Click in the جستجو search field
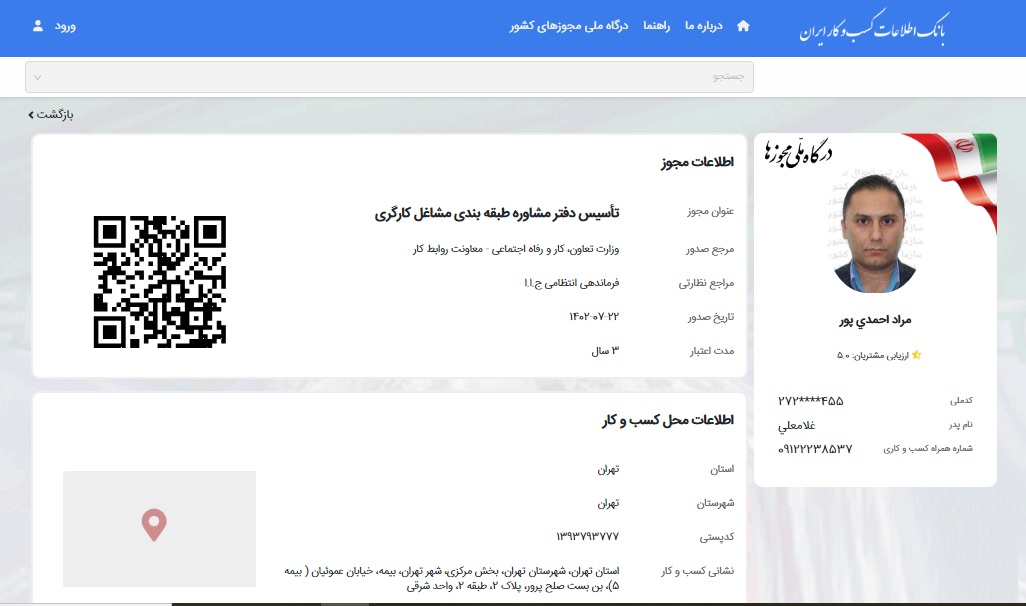Screen dimensions: 1026x606 click(389, 77)
